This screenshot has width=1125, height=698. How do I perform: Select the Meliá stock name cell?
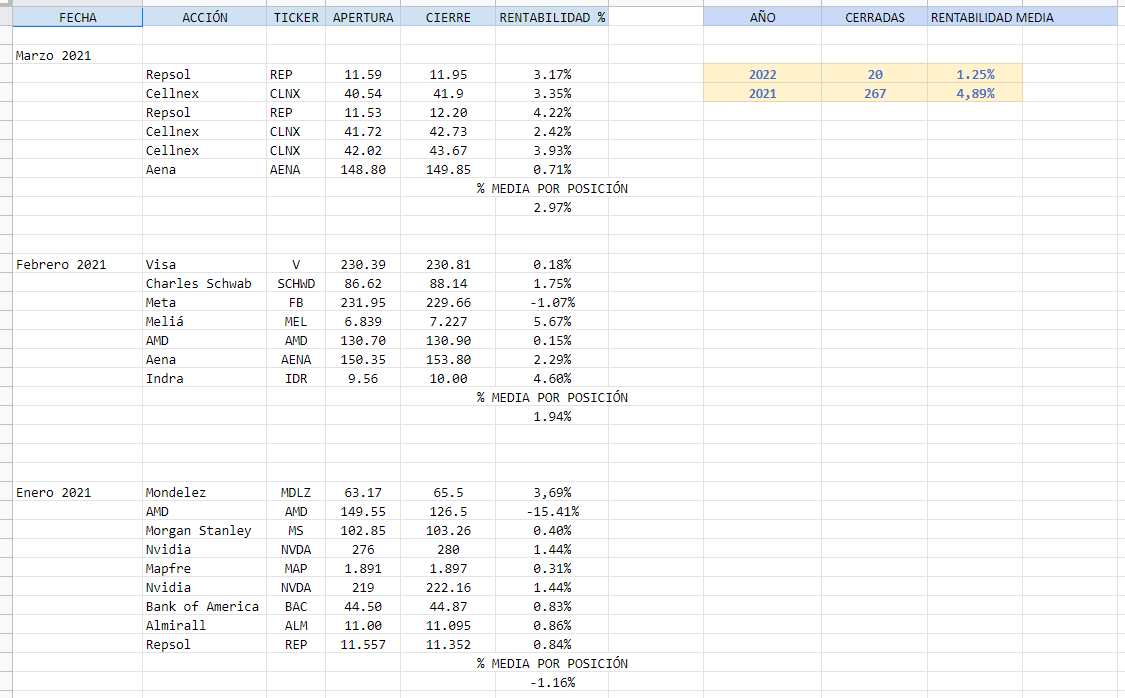coord(204,321)
